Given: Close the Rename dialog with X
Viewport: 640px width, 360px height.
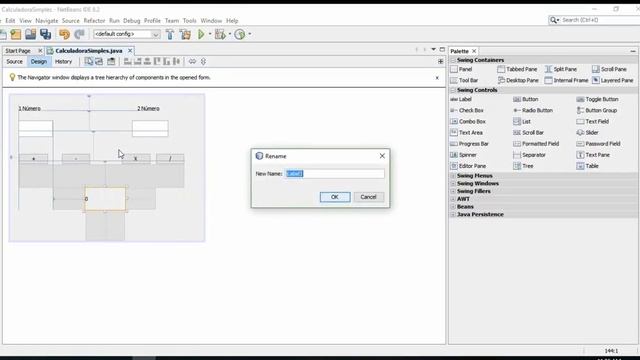Looking at the screenshot, I should (x=382, y=156).
